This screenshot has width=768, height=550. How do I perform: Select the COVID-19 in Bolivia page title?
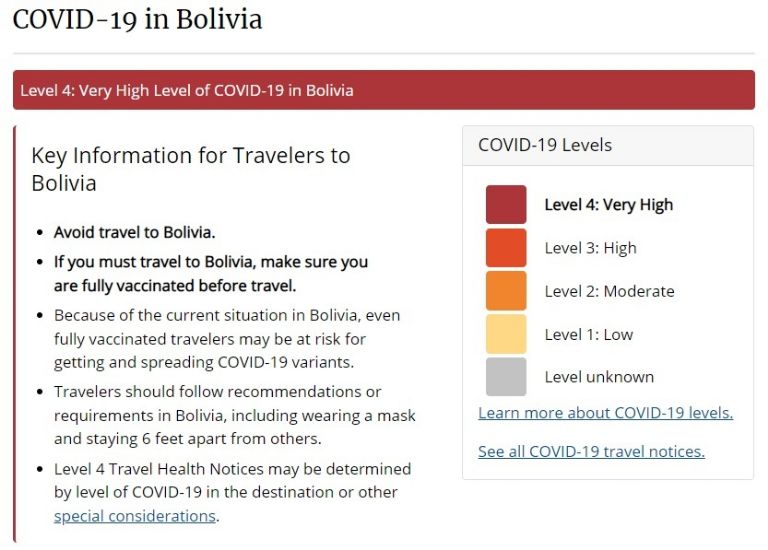(137, 20)
